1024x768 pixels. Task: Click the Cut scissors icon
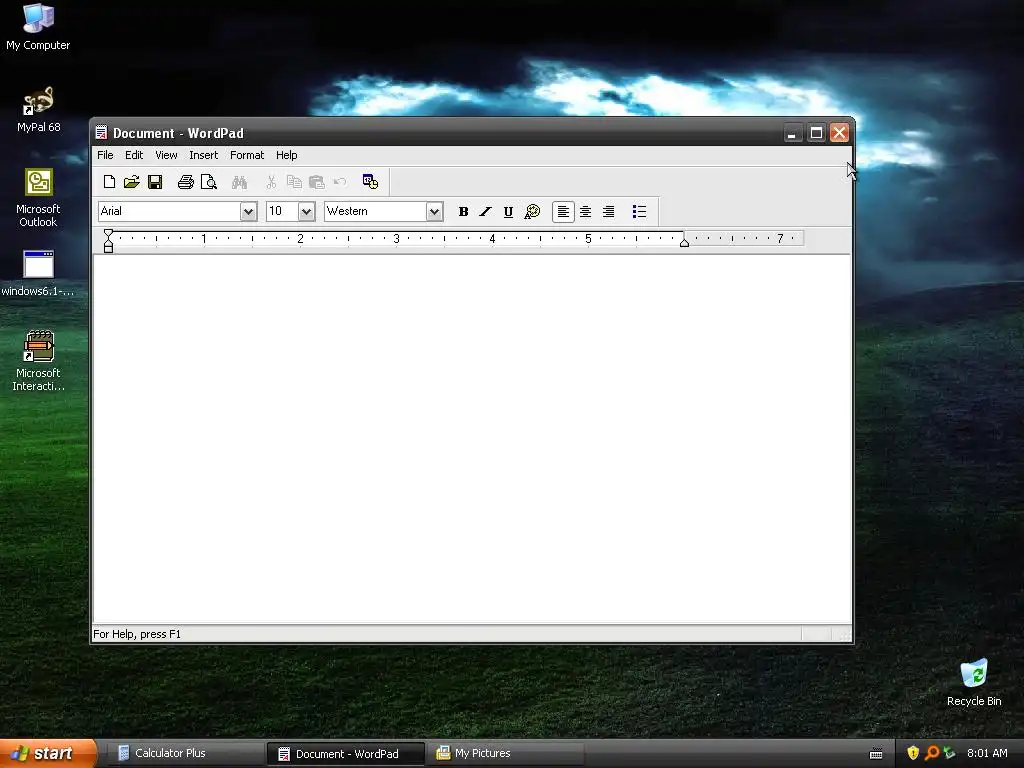[x=271, y=182]
